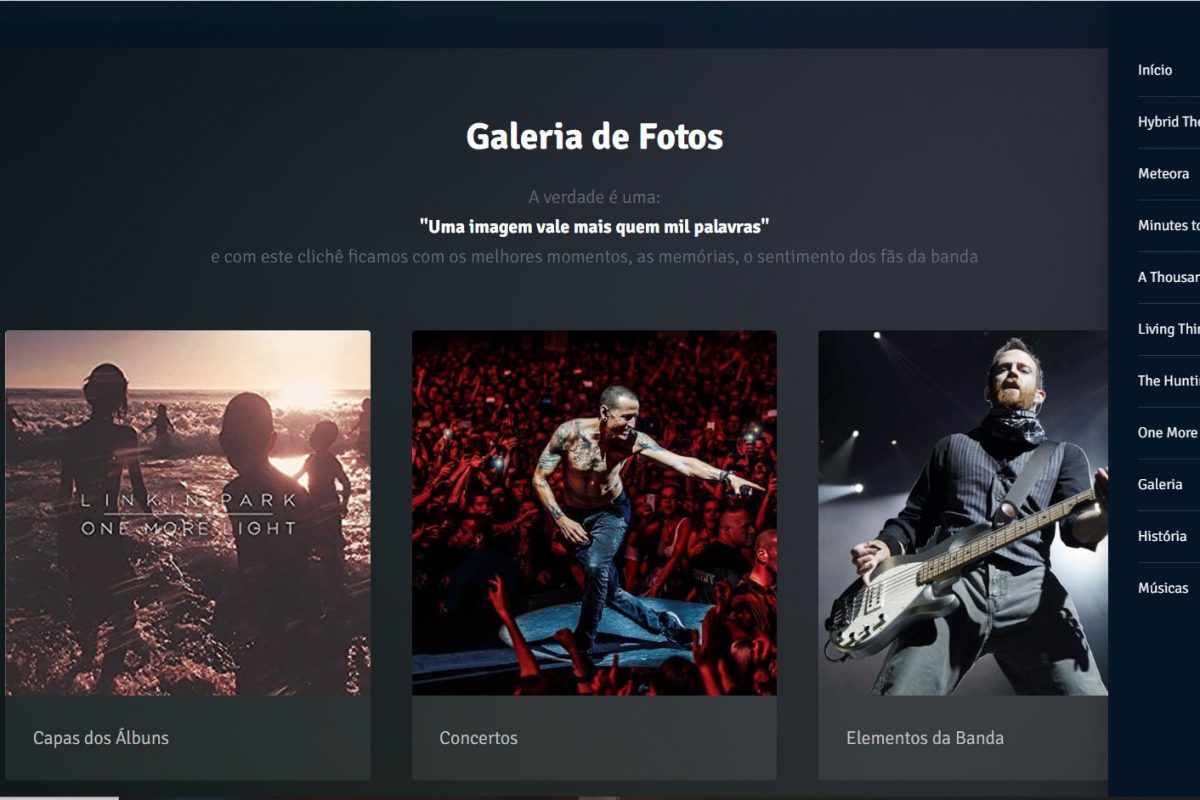
Task: Navigate to Living Things in the sidebar
Action: (x=1168, y=329)
